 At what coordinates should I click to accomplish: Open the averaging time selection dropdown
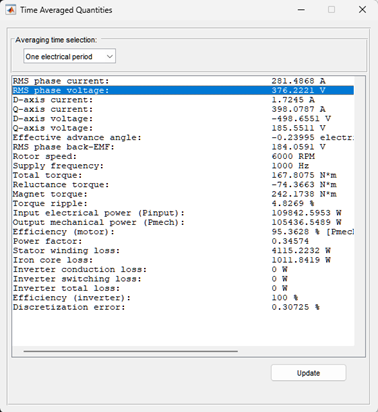click(70, 56)
